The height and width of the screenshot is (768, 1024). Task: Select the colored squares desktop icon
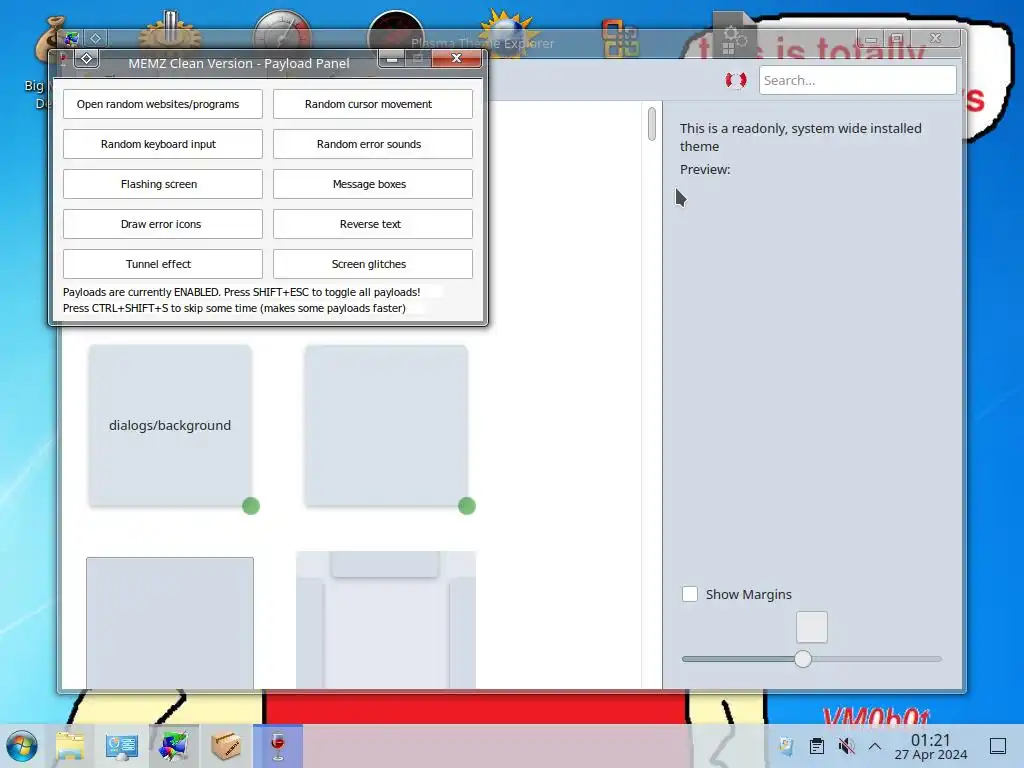(x=620, y=38)
